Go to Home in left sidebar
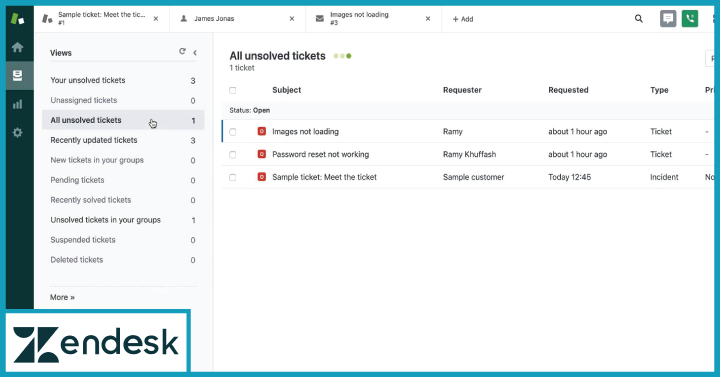The width and height of the screenshot is (720, 377). (x=17, y=47)
